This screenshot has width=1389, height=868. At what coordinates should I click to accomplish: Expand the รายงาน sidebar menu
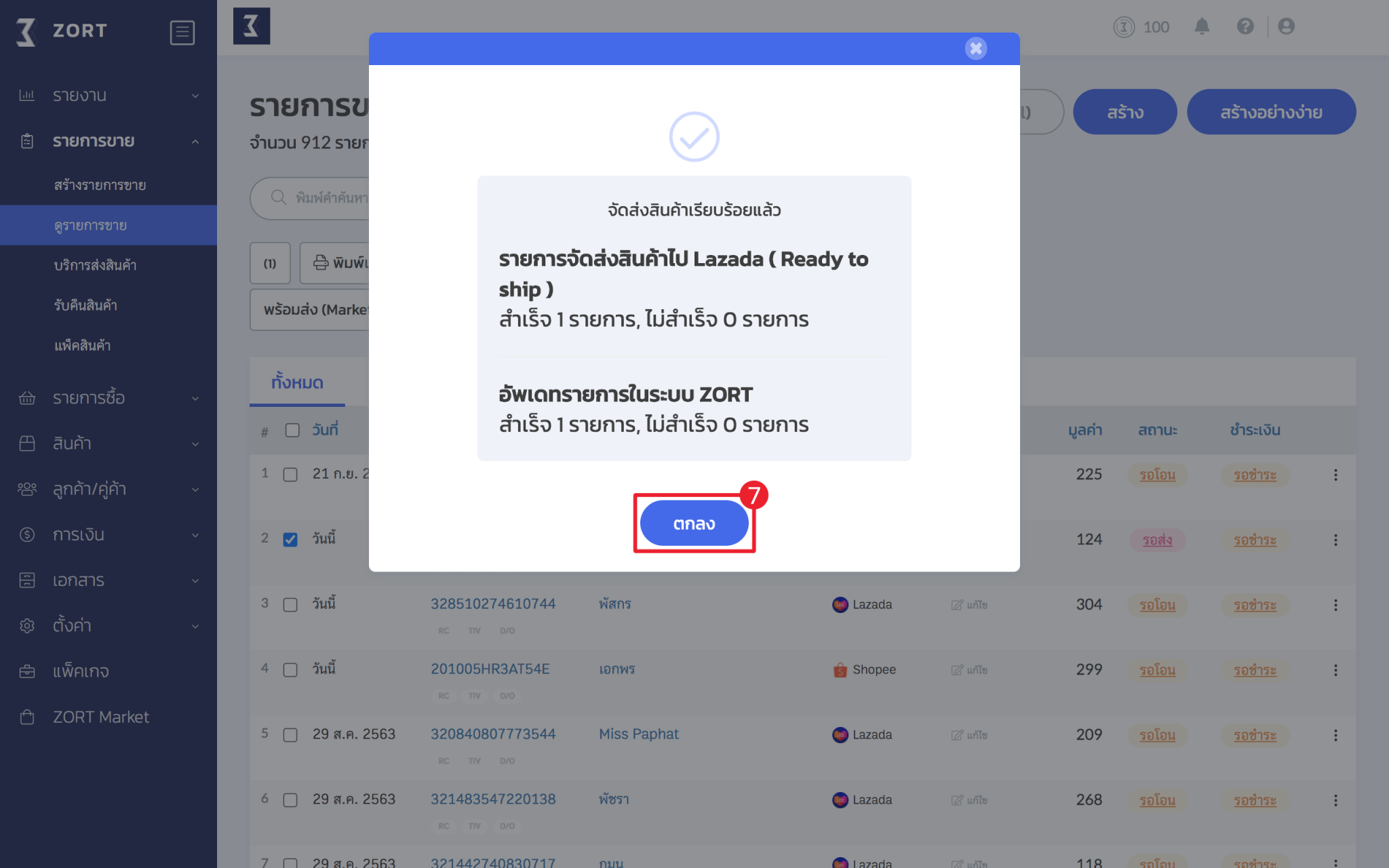coord(109,96)
